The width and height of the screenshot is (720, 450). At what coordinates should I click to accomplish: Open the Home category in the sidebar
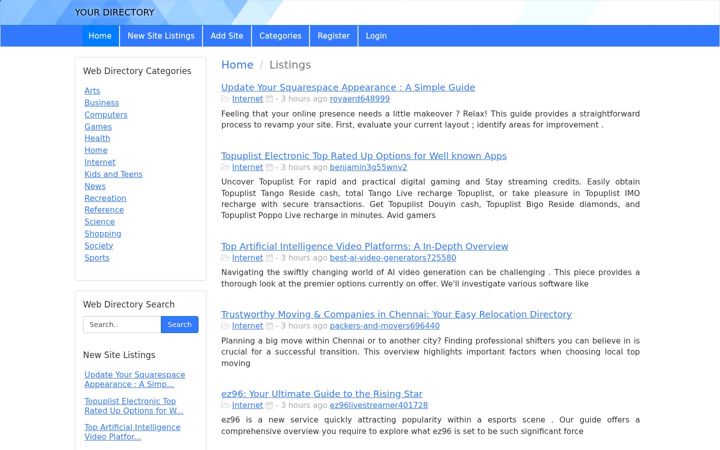[96, 150]
